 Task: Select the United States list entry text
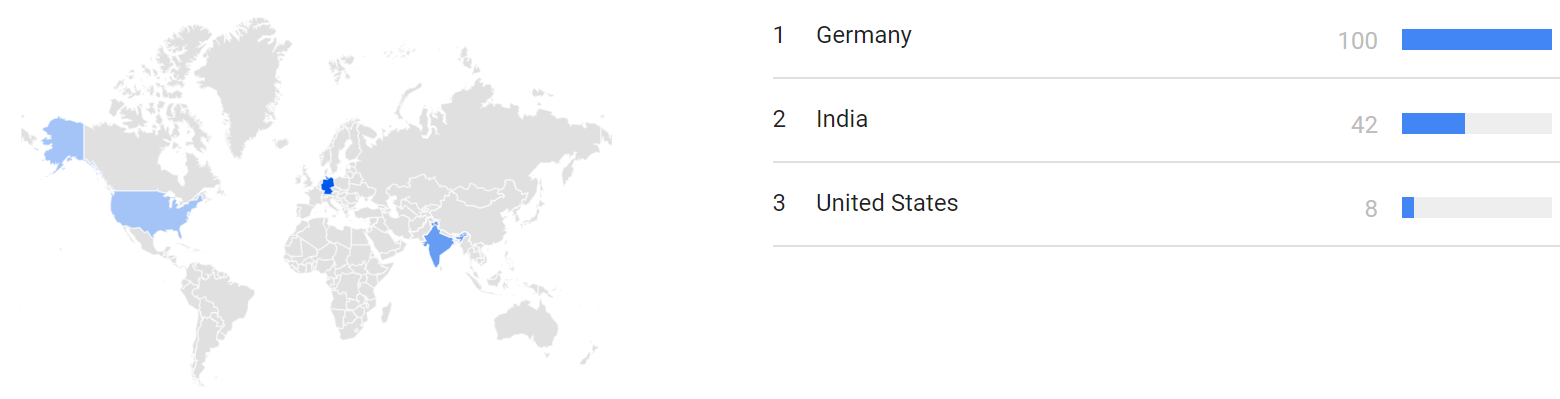point(887,203)
